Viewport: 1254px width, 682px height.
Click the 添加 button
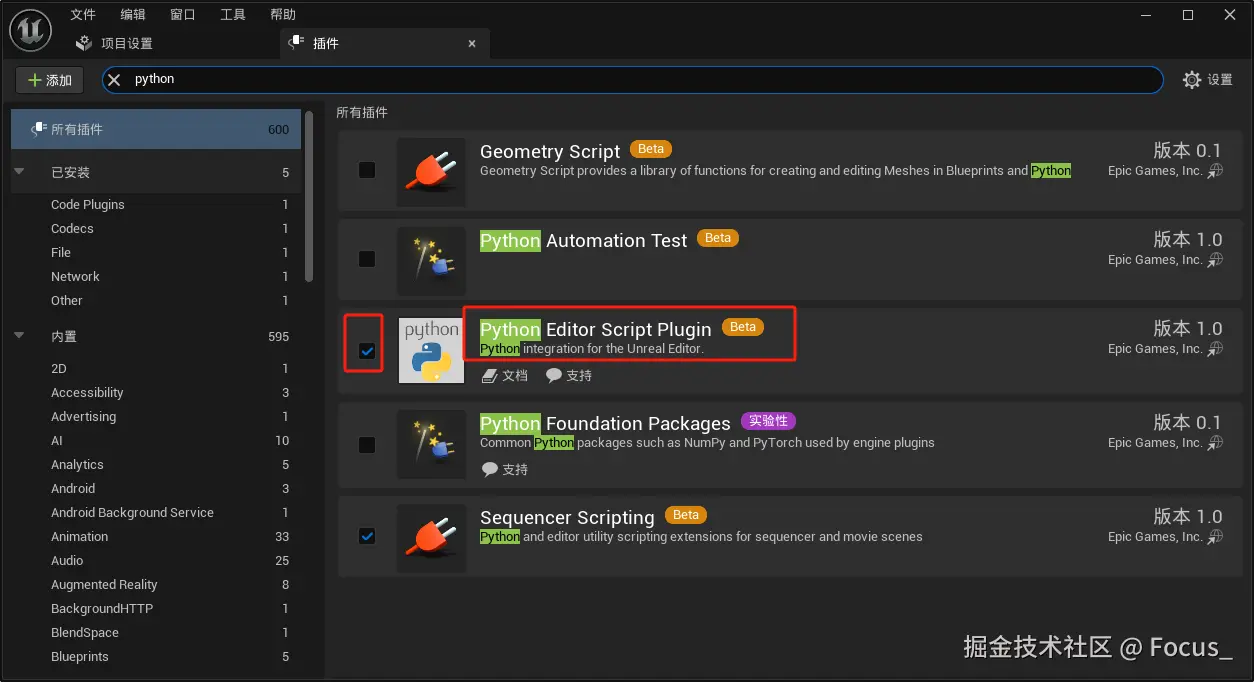pyautogui.click(x=50, y=80)
